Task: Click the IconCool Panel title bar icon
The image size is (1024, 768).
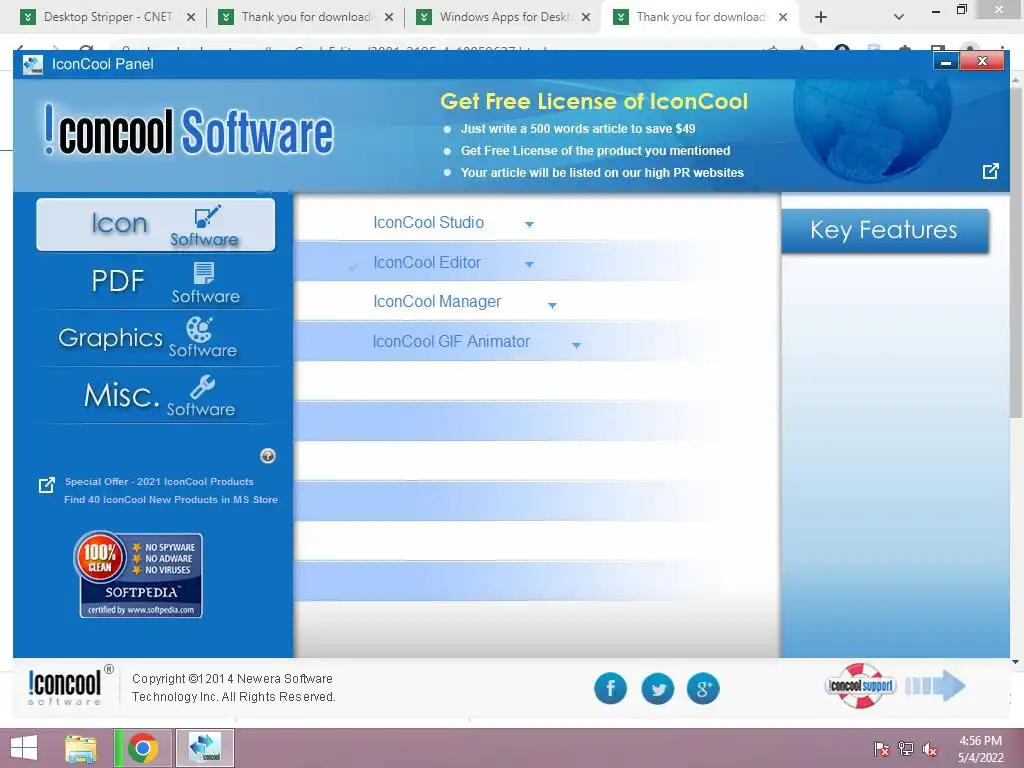Action: (33, 65)
